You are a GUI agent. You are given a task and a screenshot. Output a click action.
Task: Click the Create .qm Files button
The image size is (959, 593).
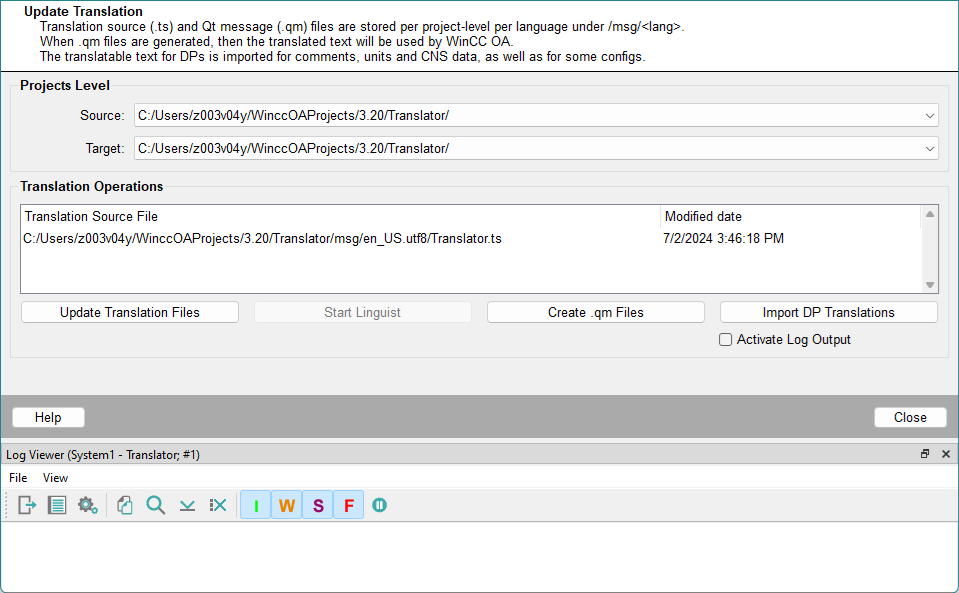[x=595, y=313]
